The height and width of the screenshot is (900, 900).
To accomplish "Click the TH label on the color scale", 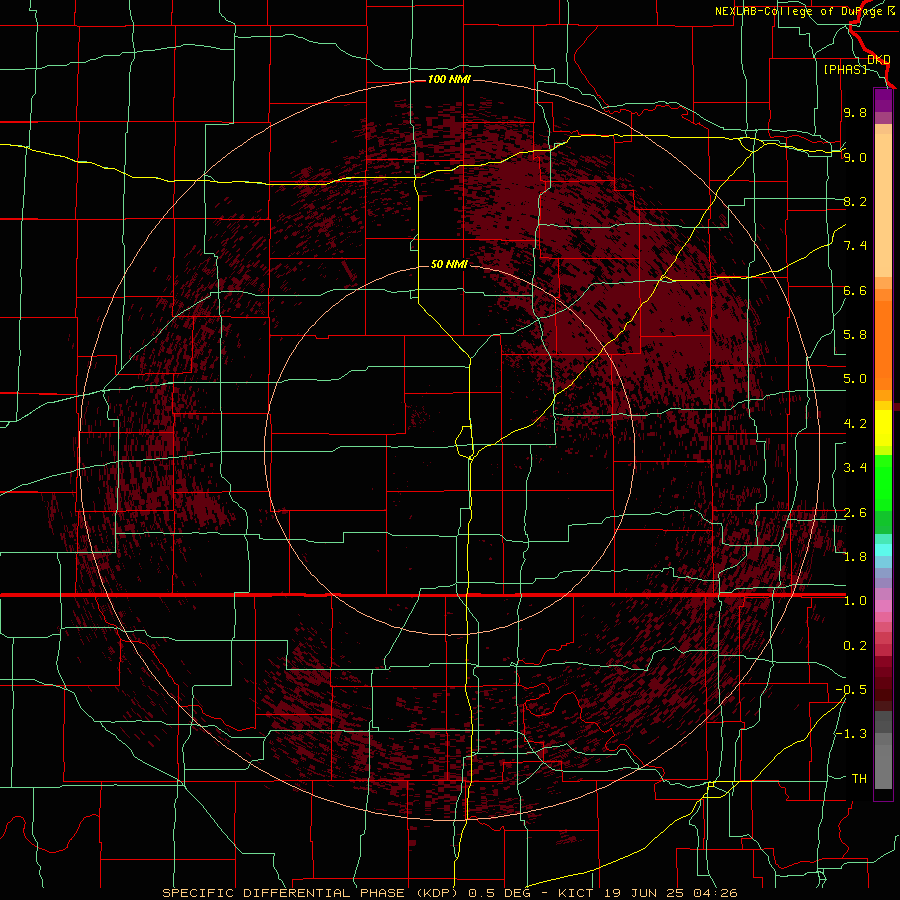I will click(x=859, y=779).
